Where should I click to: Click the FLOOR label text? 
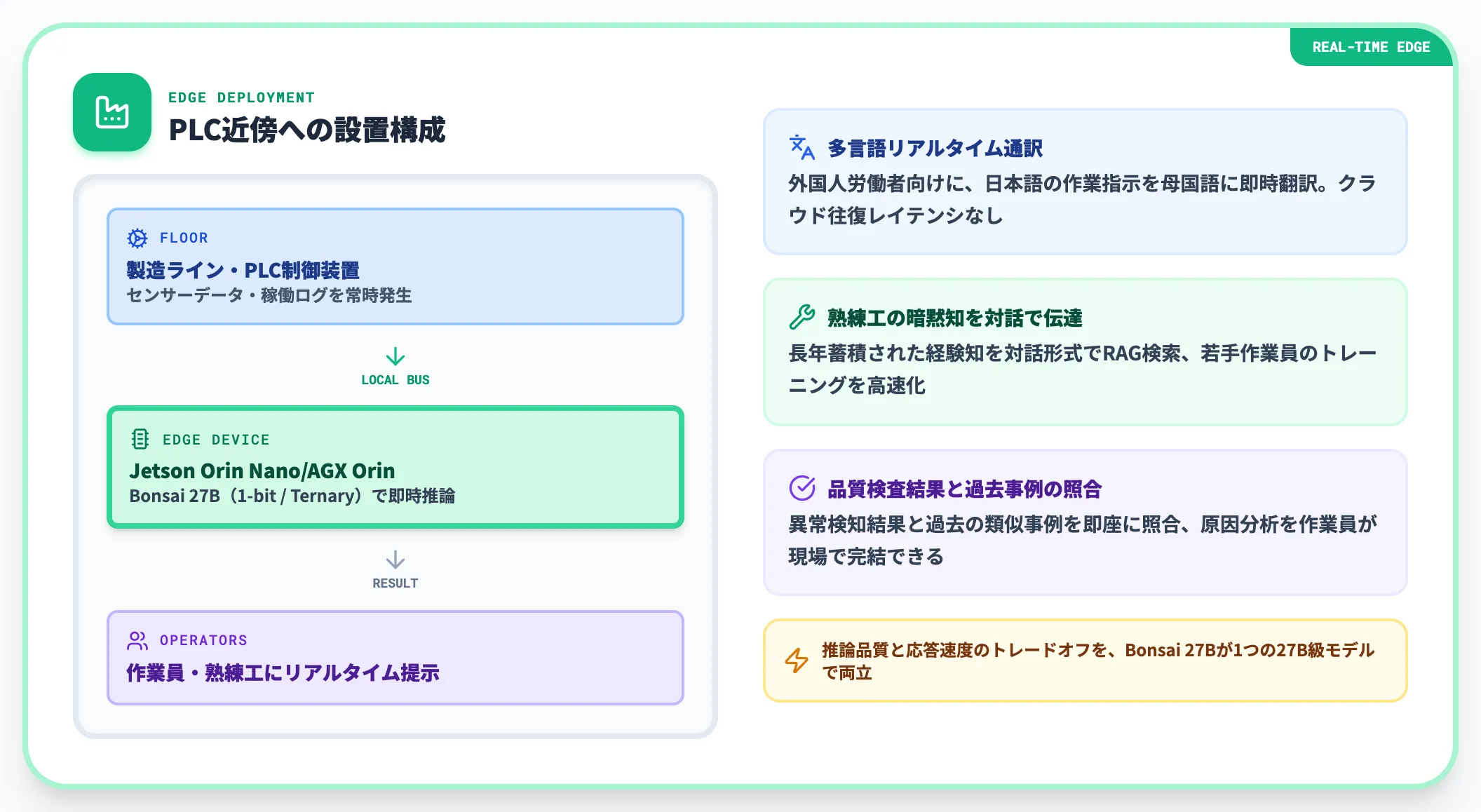pos(184,238)
